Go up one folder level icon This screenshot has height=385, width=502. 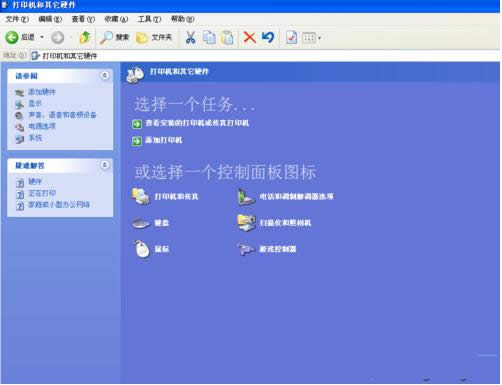click(x=85, y=37)
